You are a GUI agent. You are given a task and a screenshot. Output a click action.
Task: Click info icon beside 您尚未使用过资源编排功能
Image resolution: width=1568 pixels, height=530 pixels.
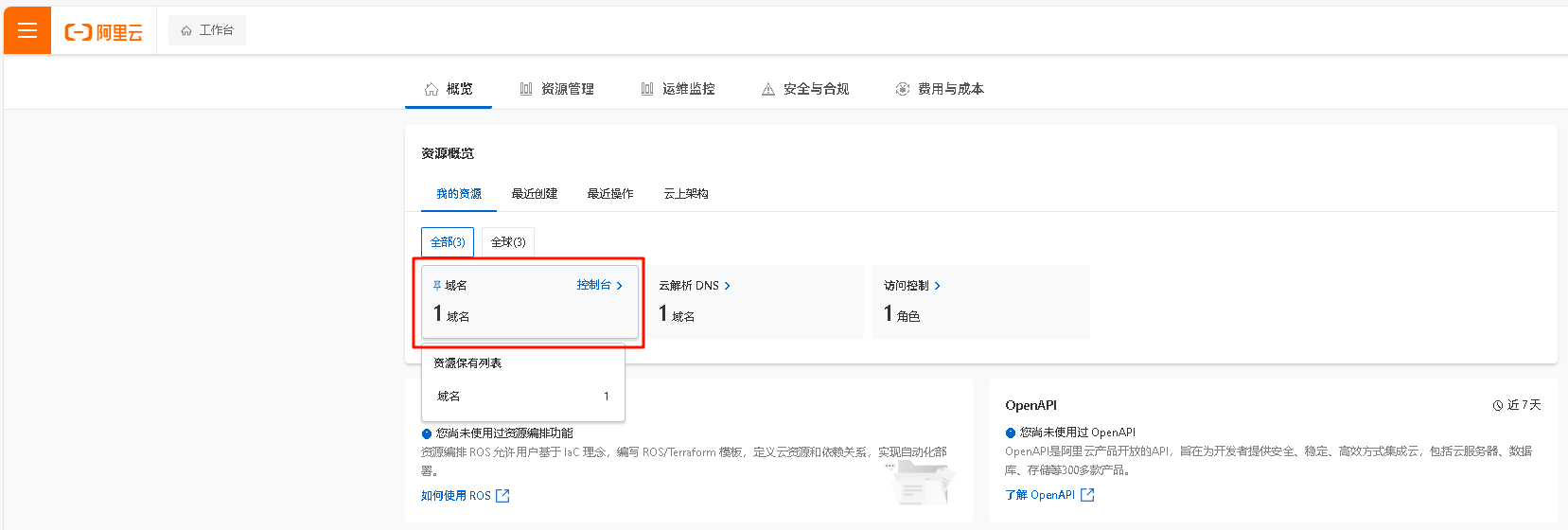tap(427, 433)
